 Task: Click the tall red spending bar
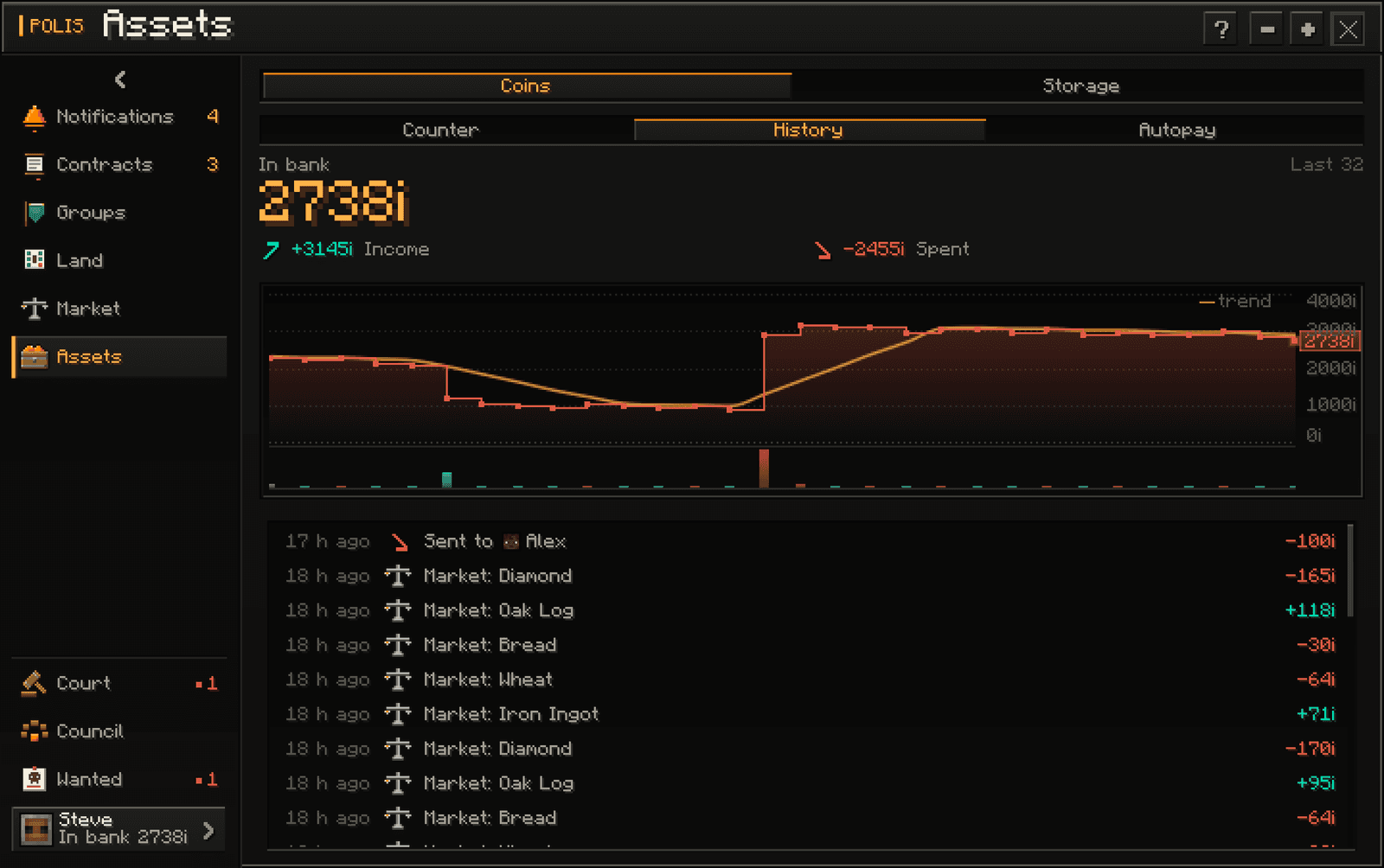pyautogui.click(x=764, y=468)
